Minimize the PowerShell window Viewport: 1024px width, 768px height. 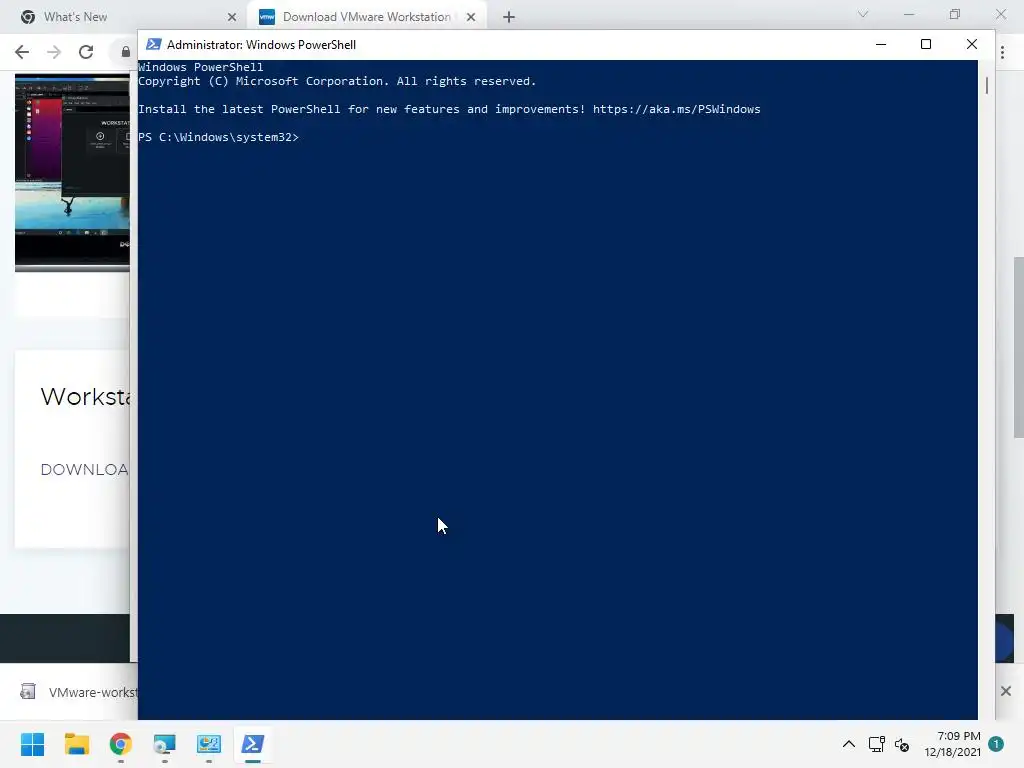pos(881,44)
